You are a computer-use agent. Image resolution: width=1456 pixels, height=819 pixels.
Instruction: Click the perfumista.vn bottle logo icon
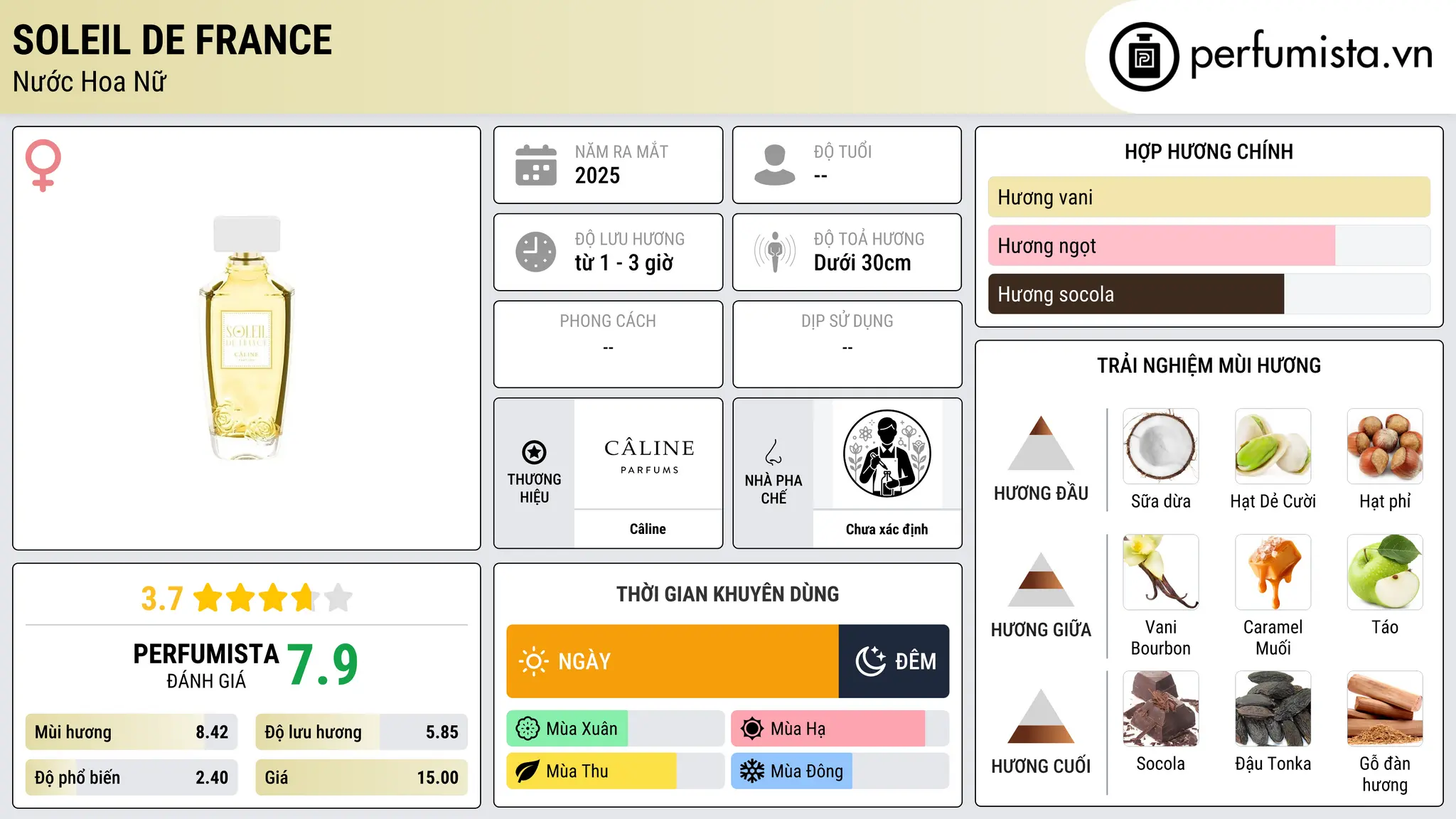(1144, 57)
